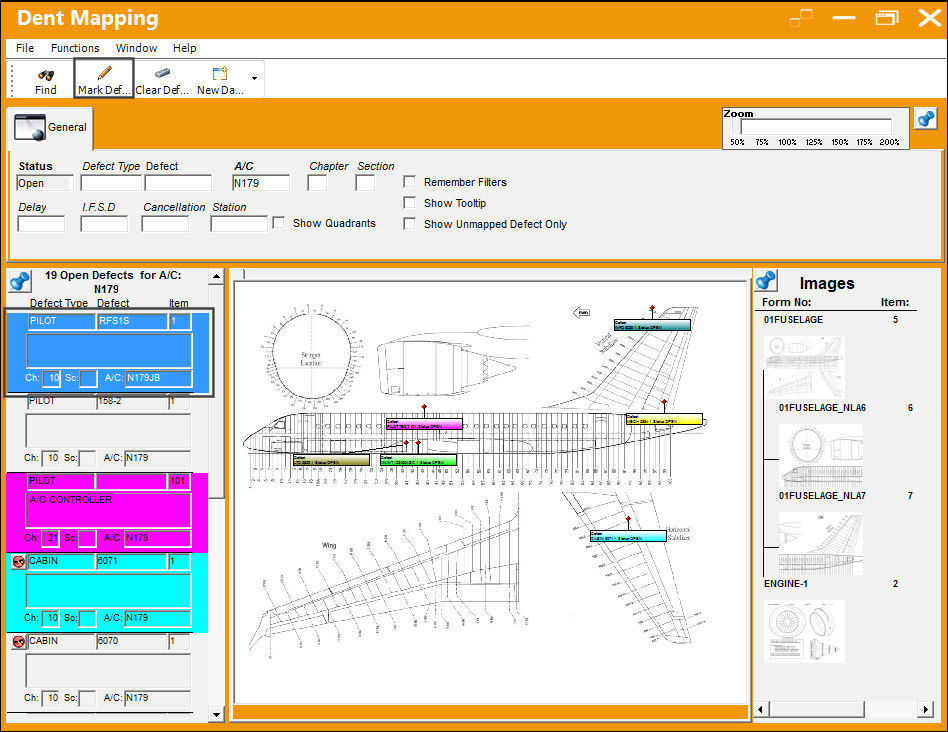Open the File menu

25,48
